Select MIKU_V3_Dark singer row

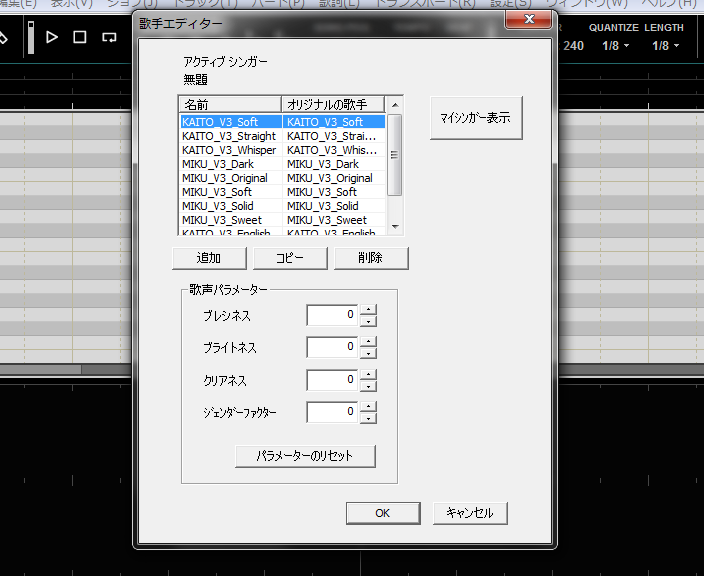[x=282, y=164]
